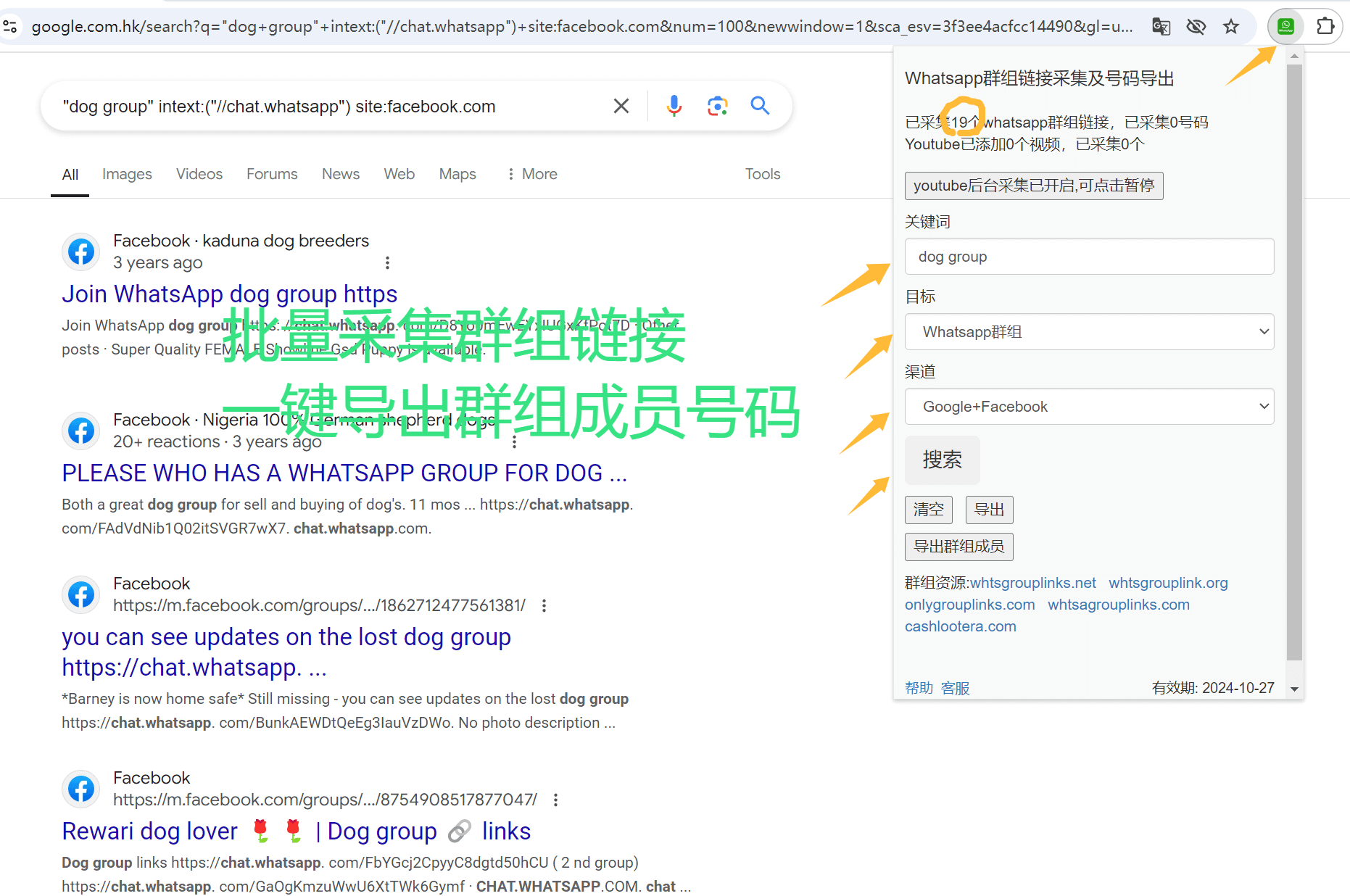Clear the search query with X icon
1350x896 pixels.
coord(621,107)
